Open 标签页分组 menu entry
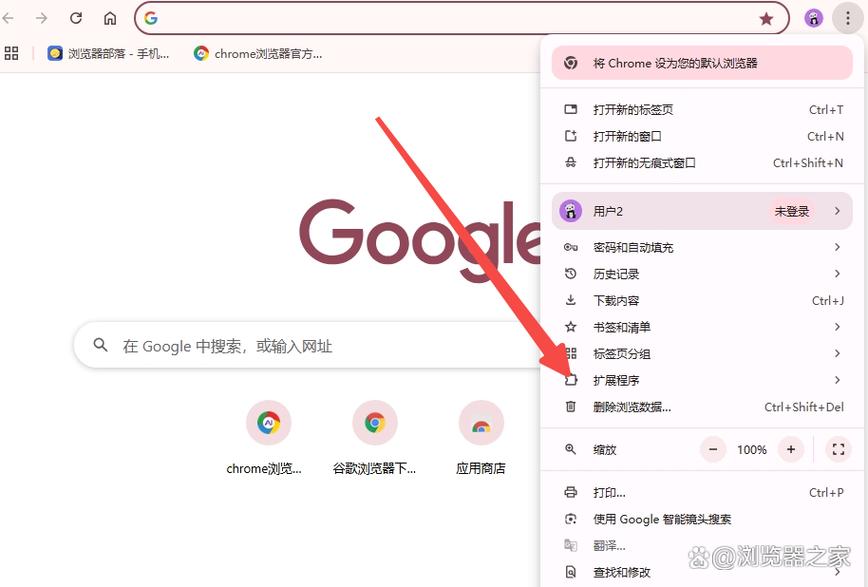868x587 pixels. [x=702, y=353]
